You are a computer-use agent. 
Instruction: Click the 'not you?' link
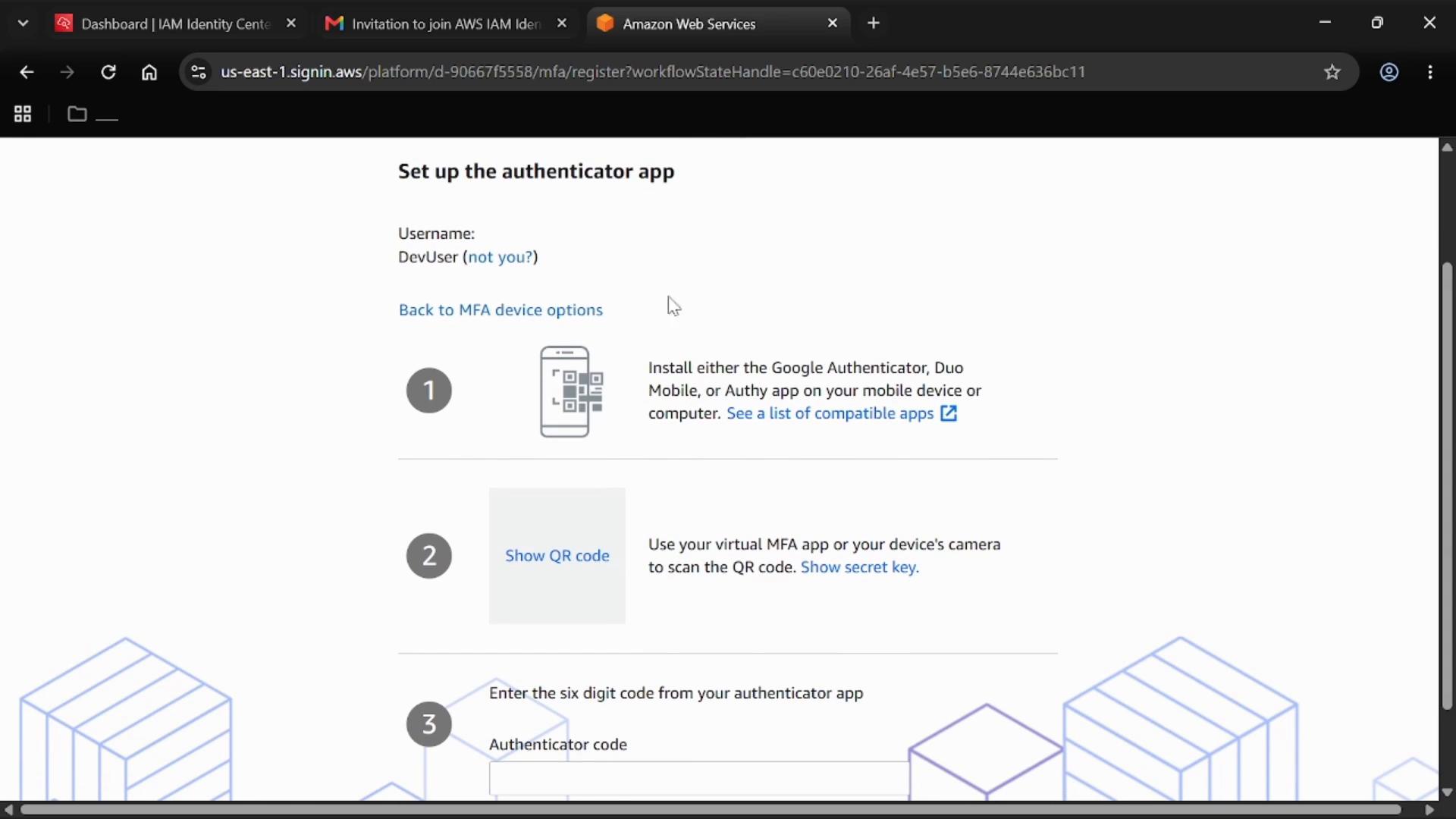point(500,257)
